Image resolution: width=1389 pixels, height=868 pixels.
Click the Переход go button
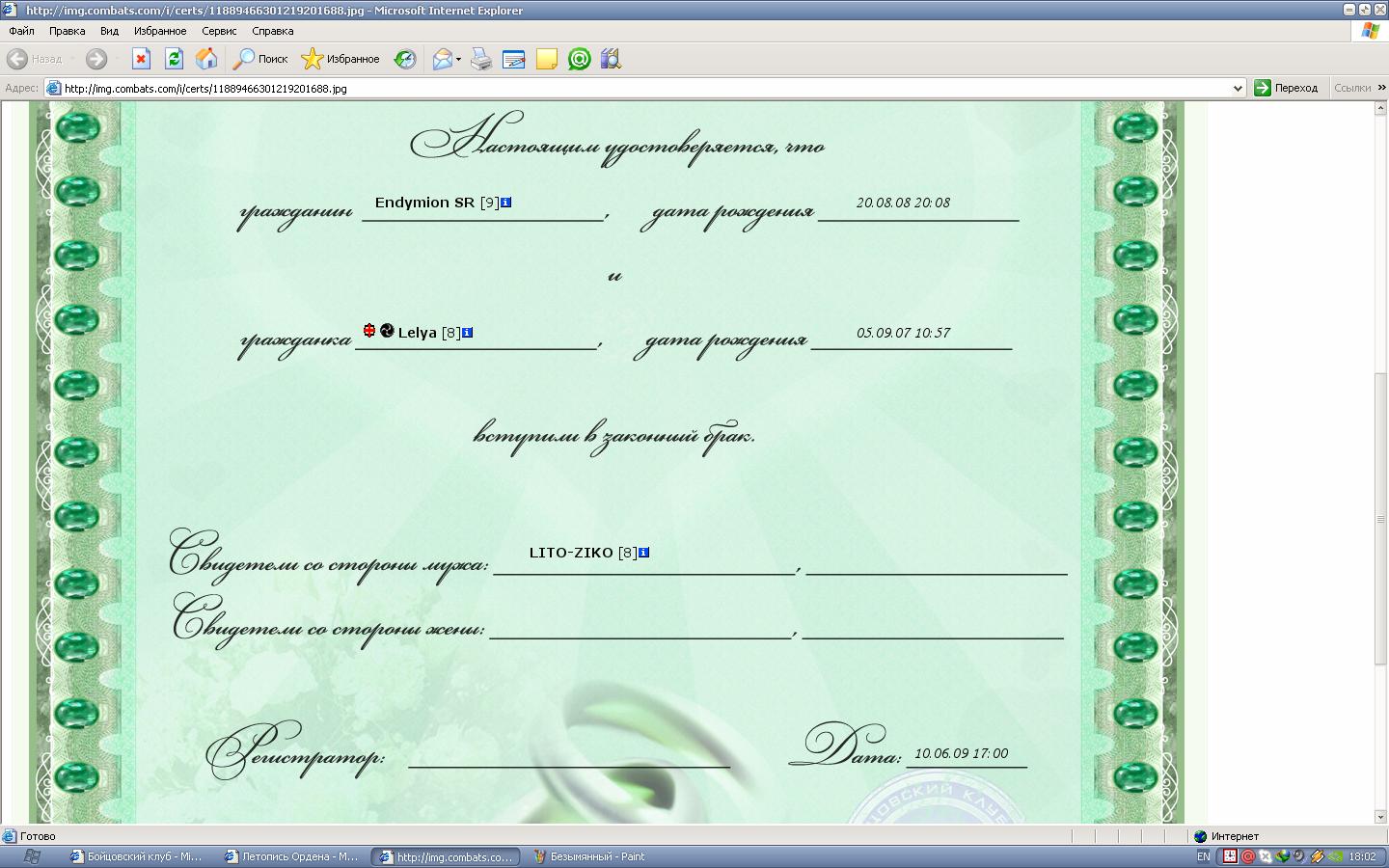(1287, 88)
